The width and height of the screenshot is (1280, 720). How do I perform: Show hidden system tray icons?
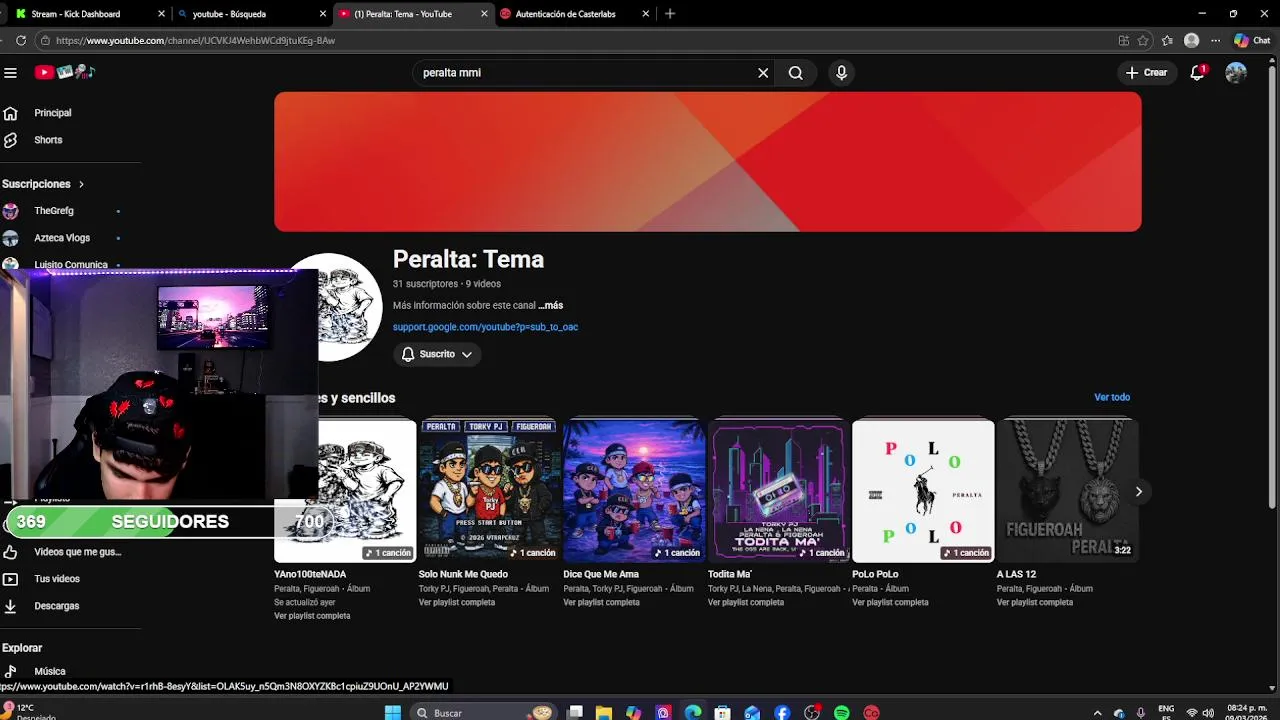pyautogui.click(x=1097, y=713)
